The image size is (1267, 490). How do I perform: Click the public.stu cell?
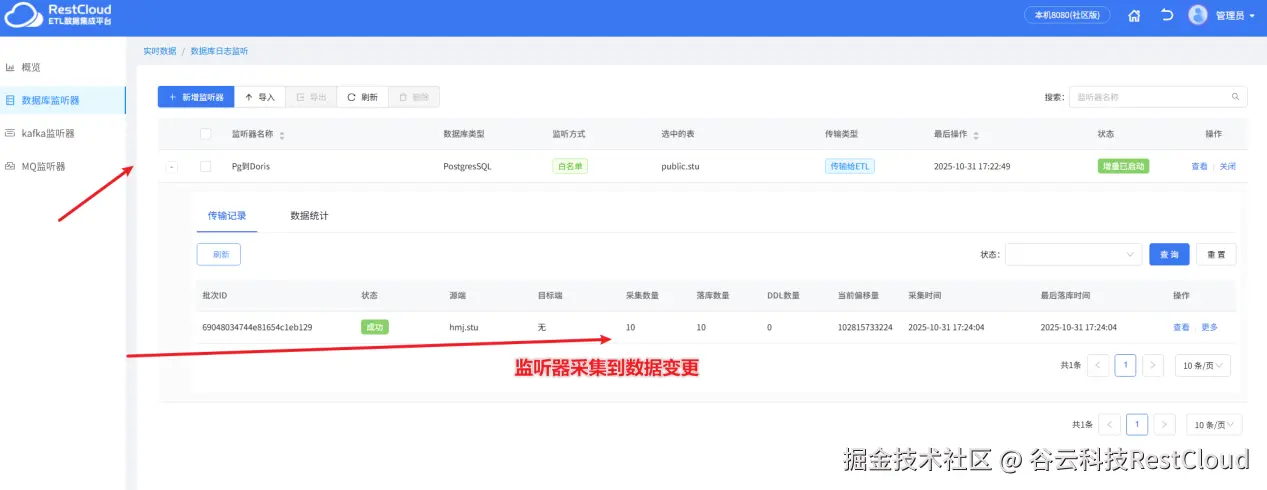pyautogui.click(x=680, y=166)
